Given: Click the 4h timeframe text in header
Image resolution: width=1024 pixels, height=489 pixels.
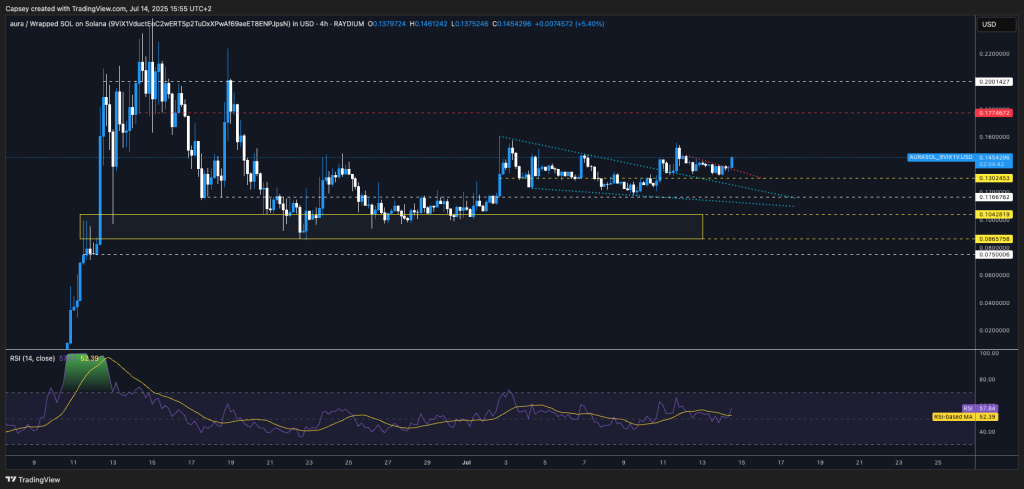Looking at the screenshot, I should tap(322, 22).
